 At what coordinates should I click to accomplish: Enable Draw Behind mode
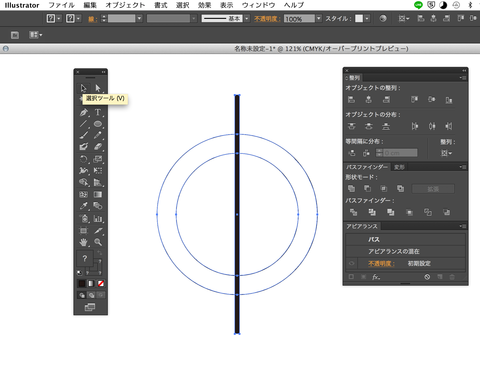tap(91, 295)
